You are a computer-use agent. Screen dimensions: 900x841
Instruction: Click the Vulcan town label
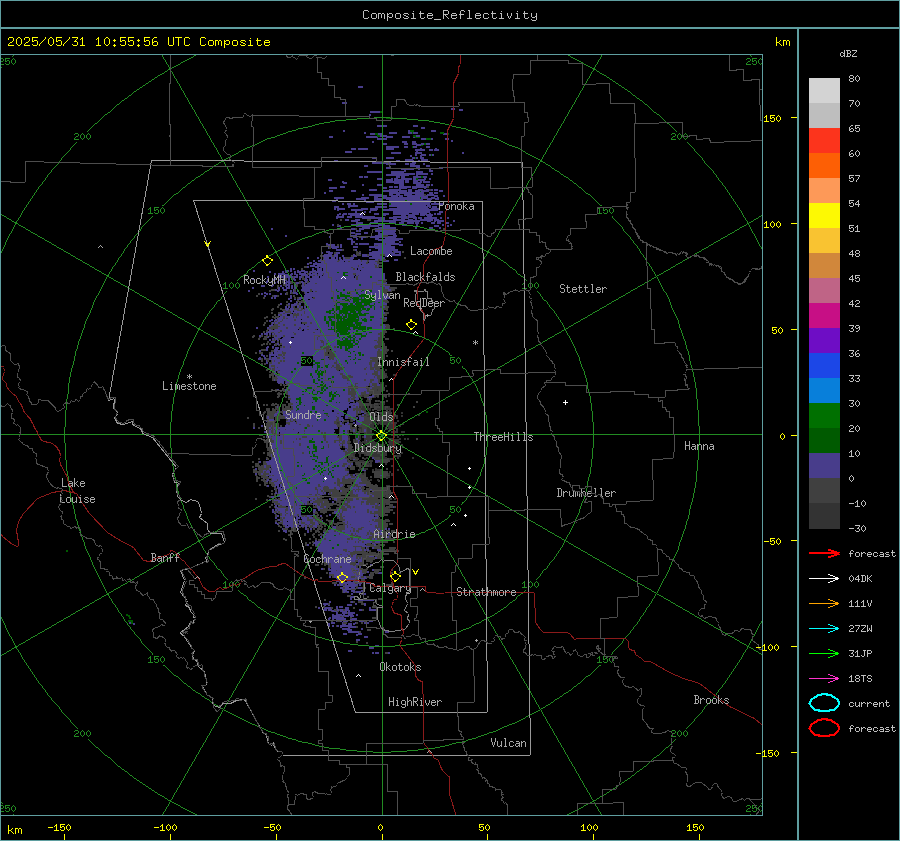click(508, 743)
